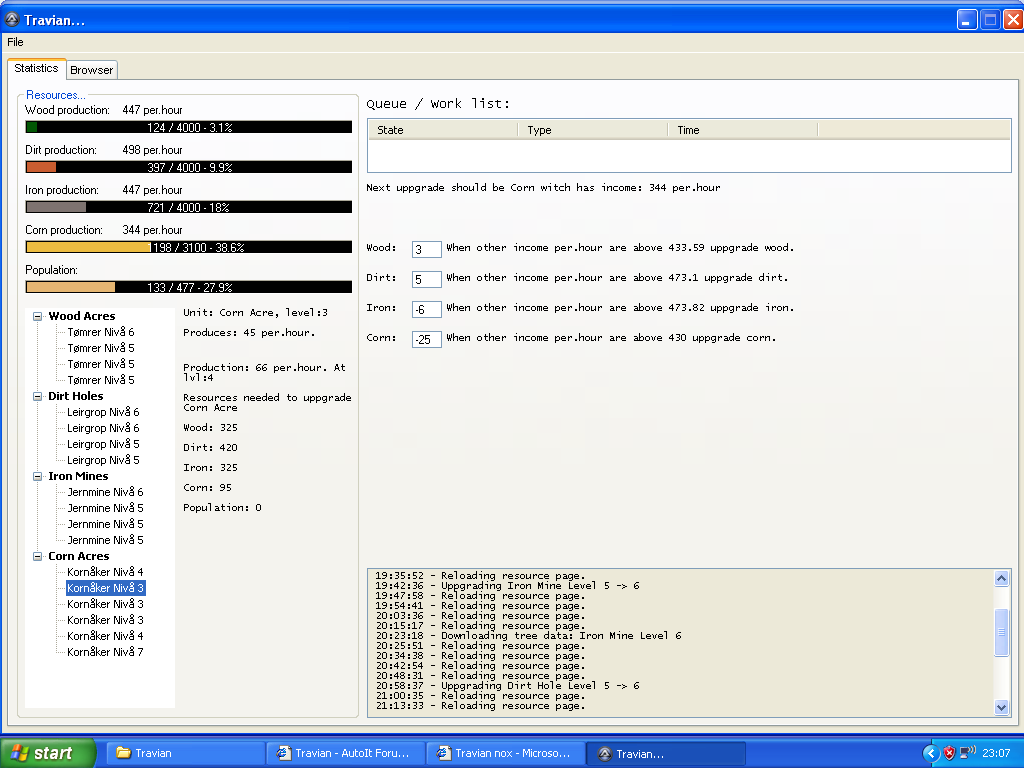The image size is (1024, 768).
Task: Click the Type column header
Action: pos(593,130)
